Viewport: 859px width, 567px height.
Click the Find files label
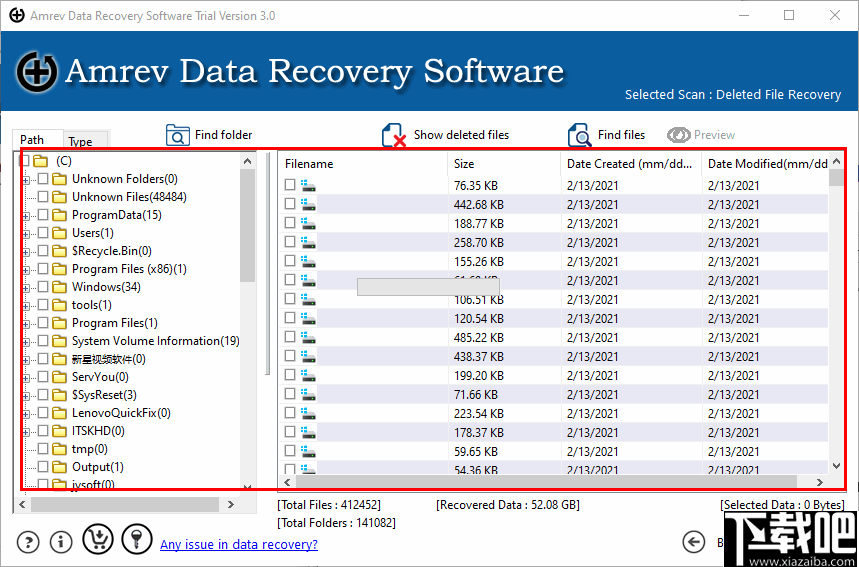621,135
